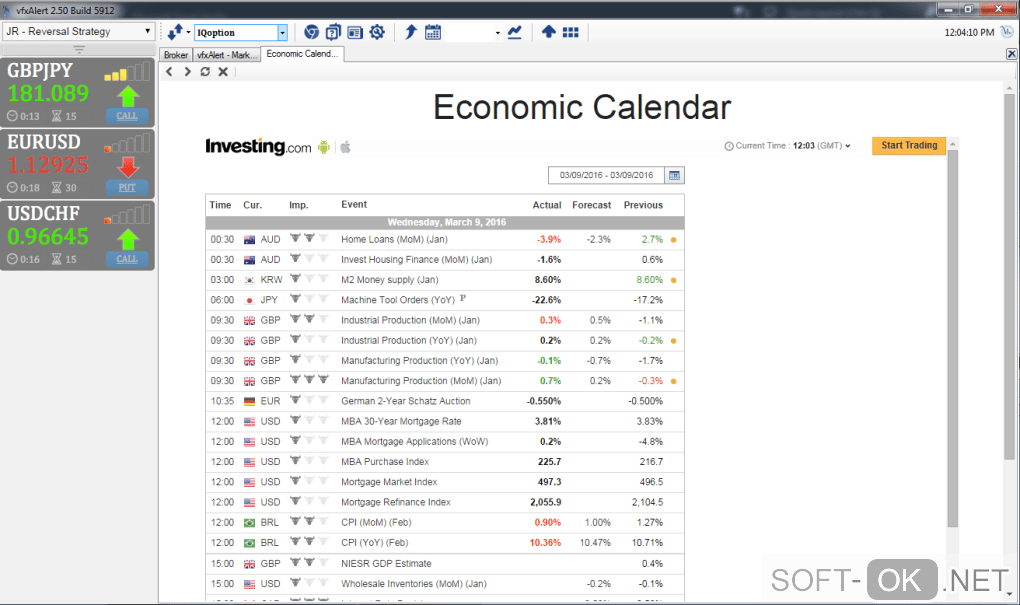This screenshot has width=1020, height=605.
Task: Reload the page with the refresh icon
Action: click(205, 72)
